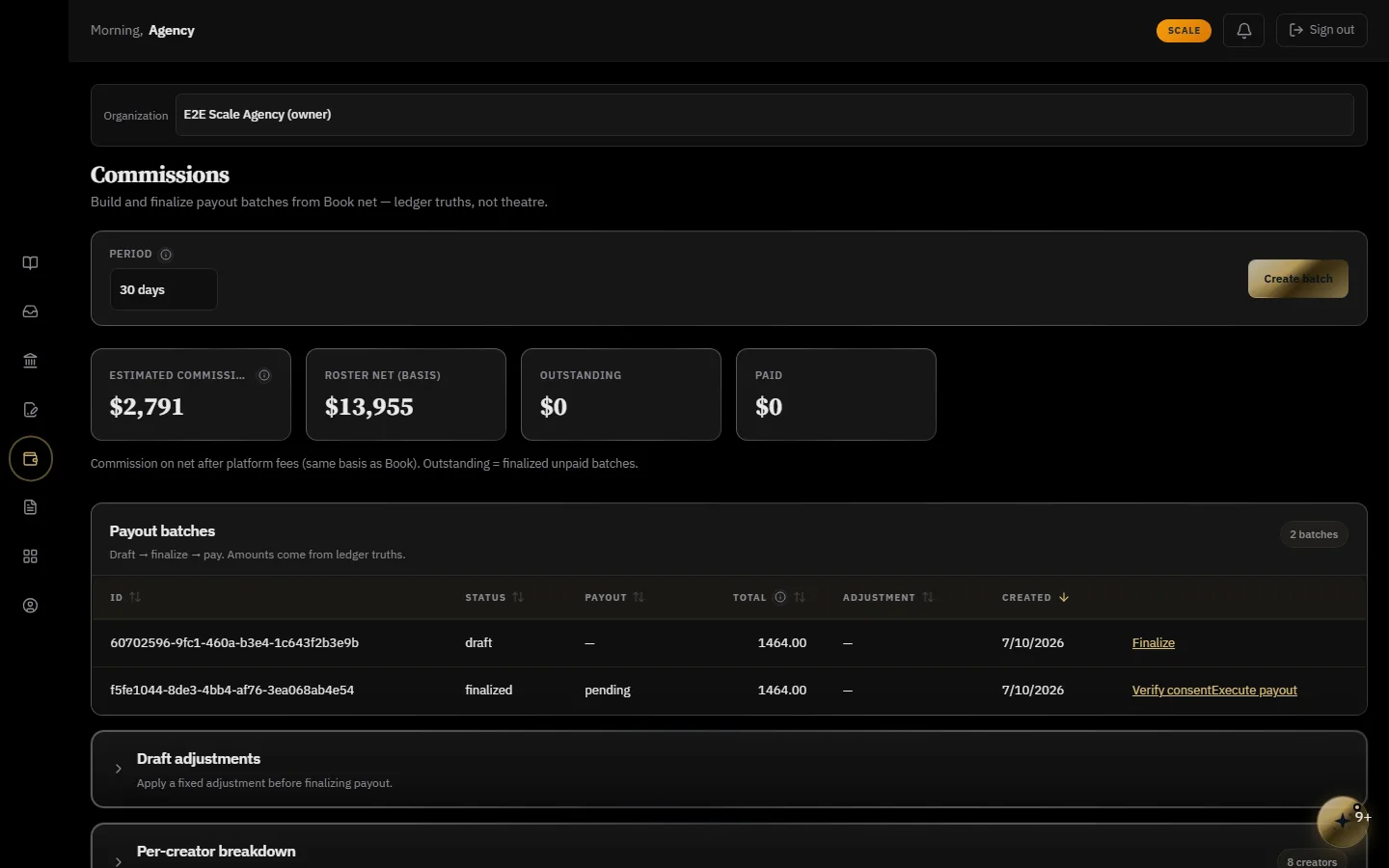Viewport: 1389px width, 868px height.
Task: Open the document page sidebar icon
Action: click(30, 507)
